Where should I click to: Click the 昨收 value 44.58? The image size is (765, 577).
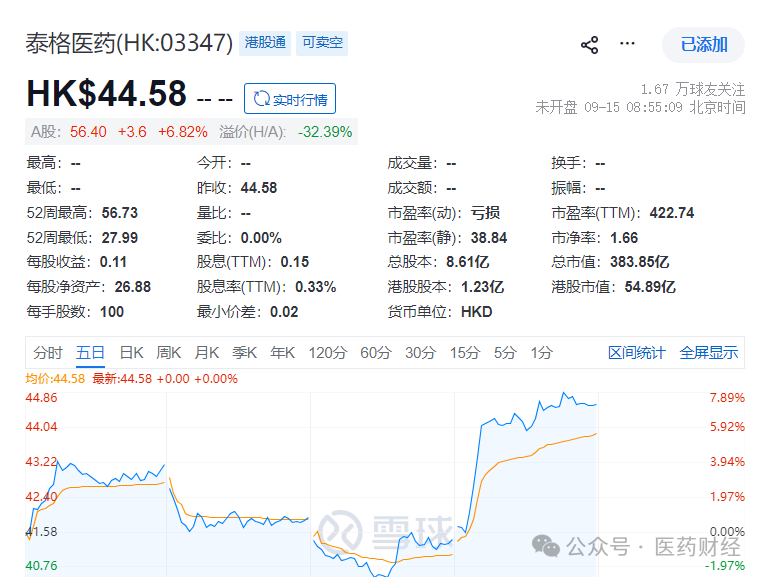[x=259, y=188]
